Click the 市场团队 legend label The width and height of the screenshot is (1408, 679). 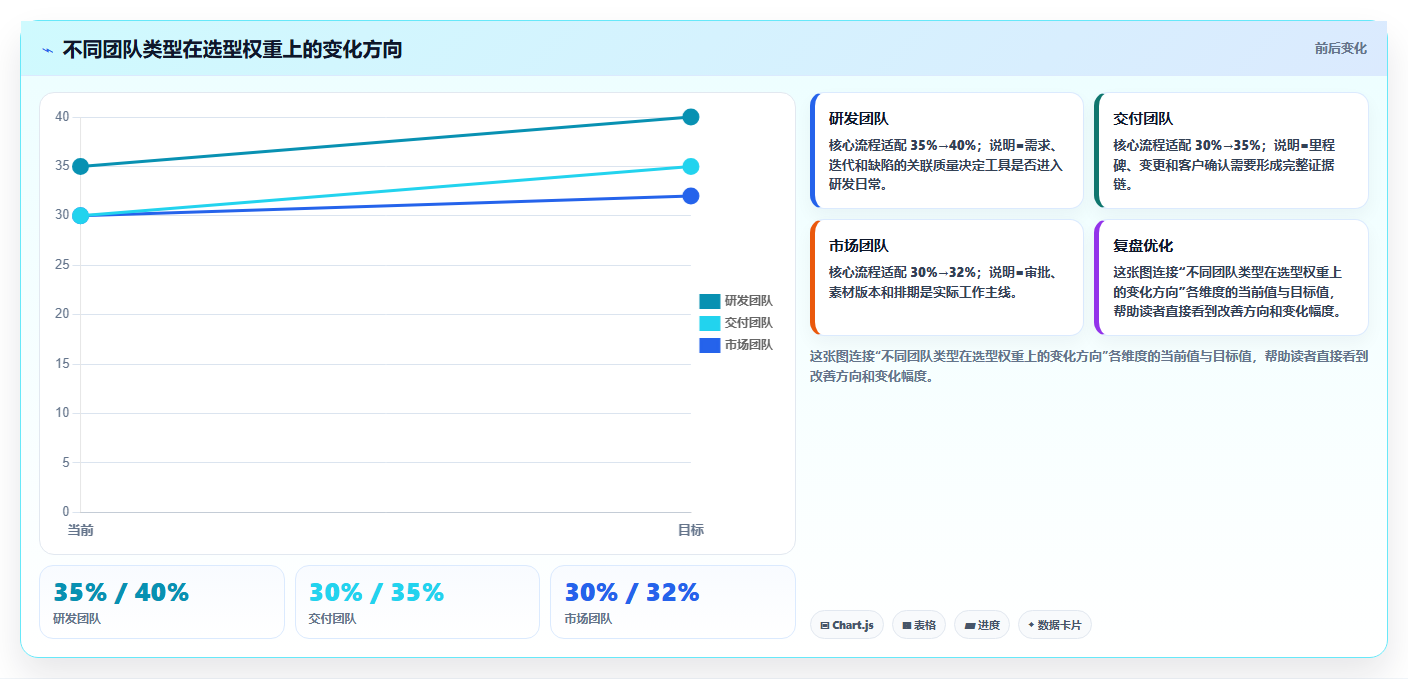point(748,345)
